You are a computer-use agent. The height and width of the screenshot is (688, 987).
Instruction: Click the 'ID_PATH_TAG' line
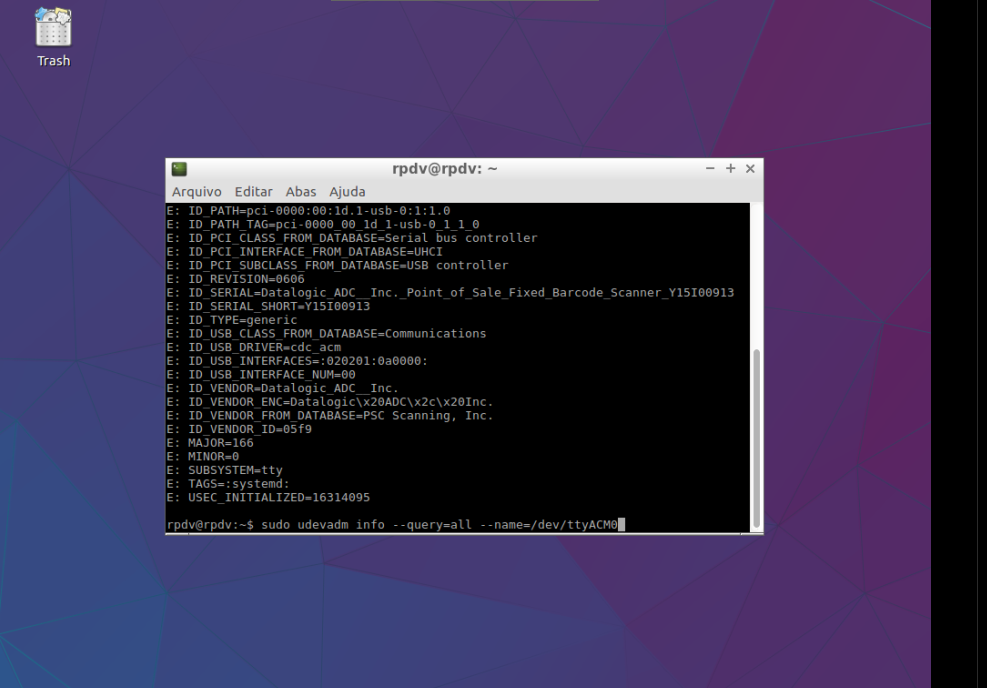coord(323,225)
